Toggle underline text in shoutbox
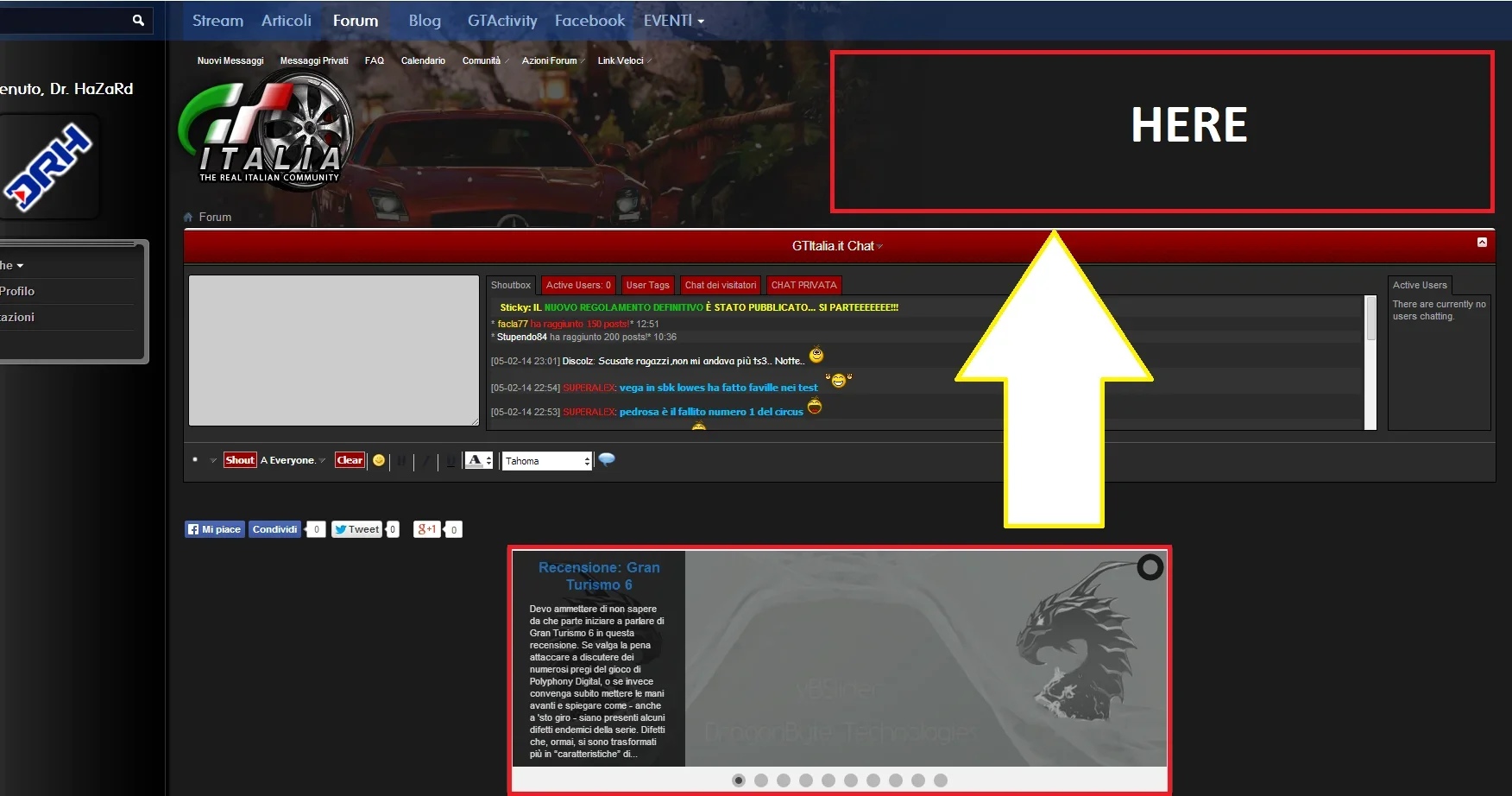The height and width of the screenshot is (796, 1512). [x=450, y=461]
